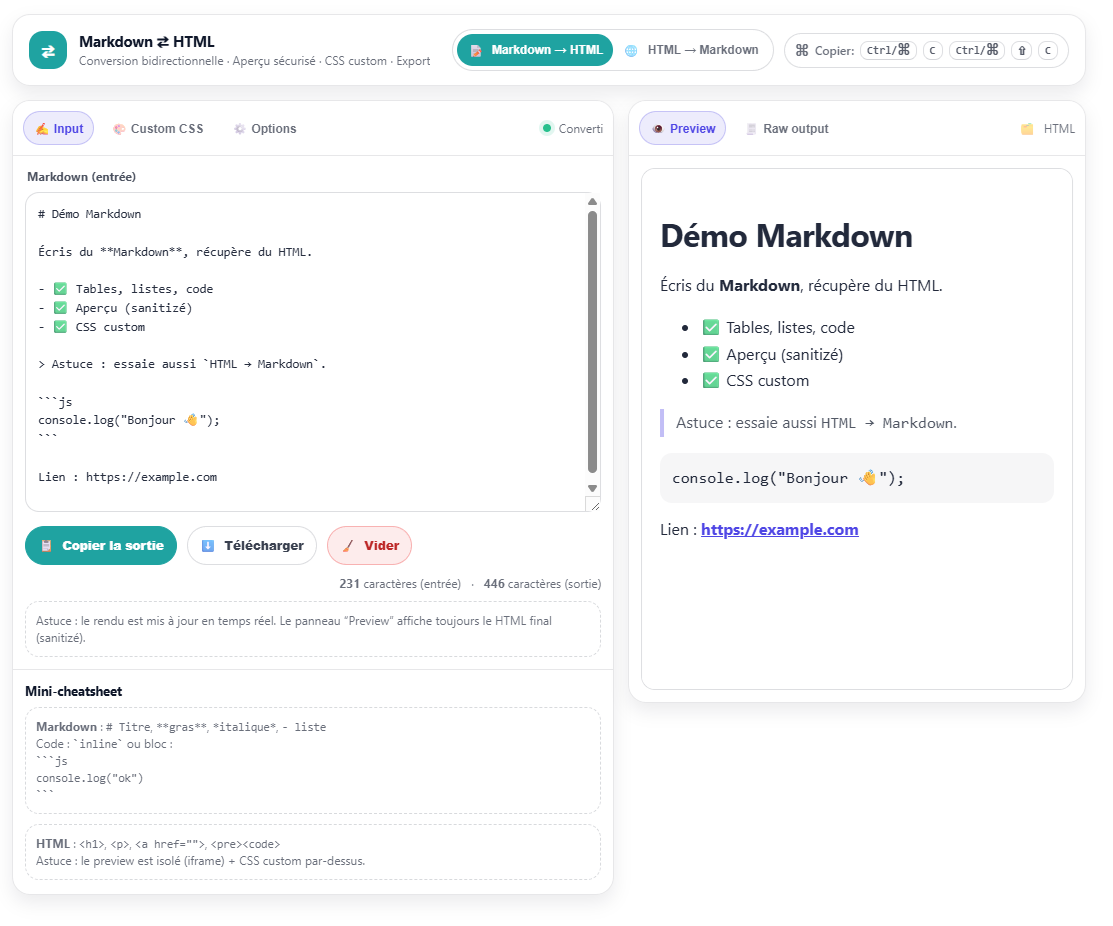Click the checkmark beside Tables, listes, code in preview
Viewport: 1113px width, 926px height.
click(711, 328)
